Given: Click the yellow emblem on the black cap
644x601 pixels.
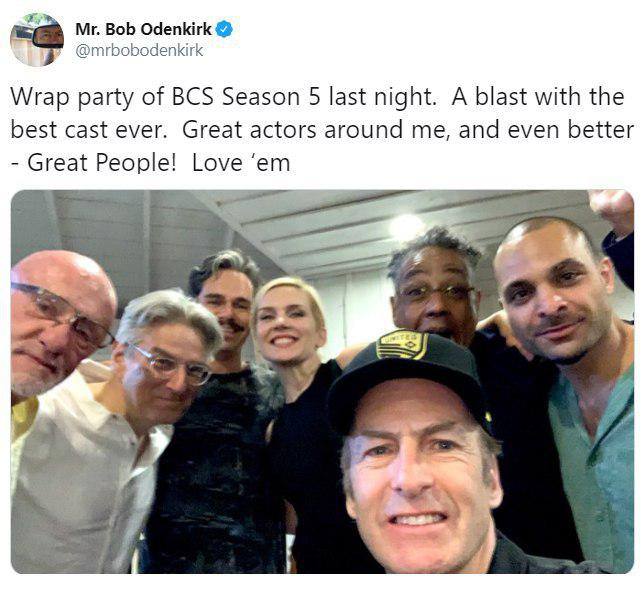Looking at the screenshot, I should coord(402,344).
